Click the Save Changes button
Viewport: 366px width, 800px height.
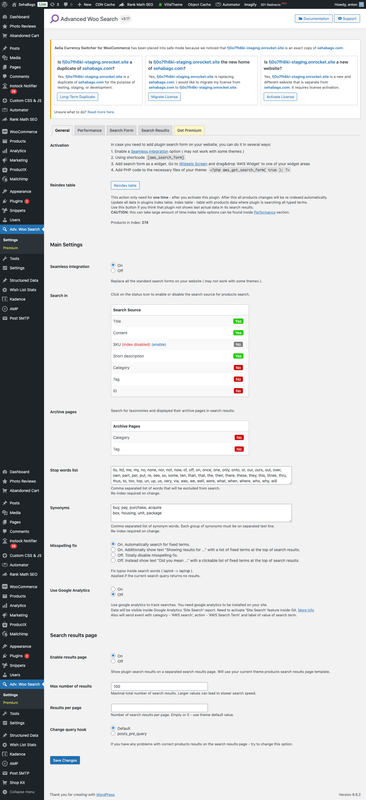(65, 760)
